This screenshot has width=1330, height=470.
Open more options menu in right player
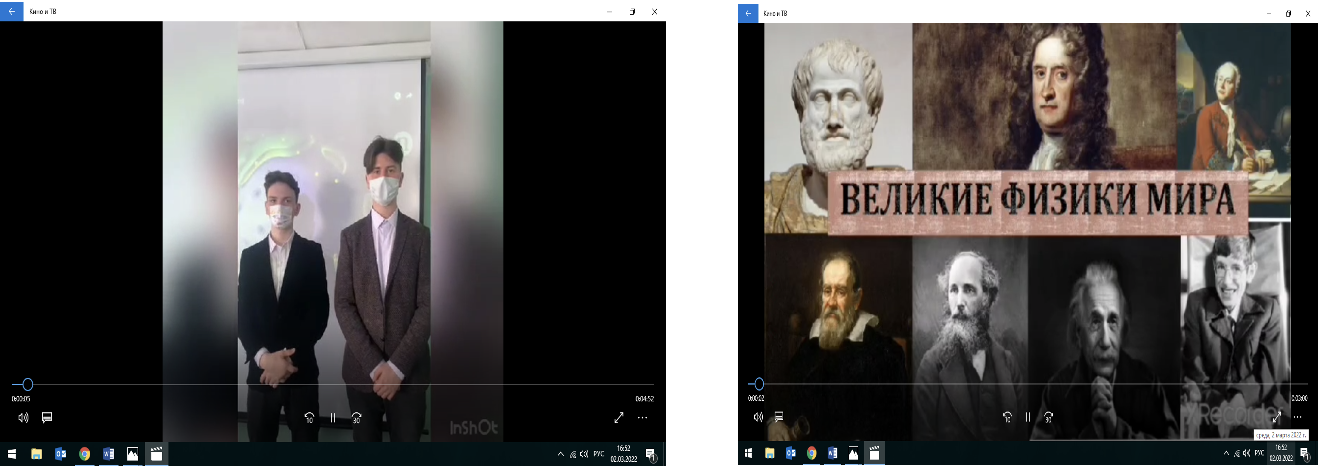(x=1299, y=416)
